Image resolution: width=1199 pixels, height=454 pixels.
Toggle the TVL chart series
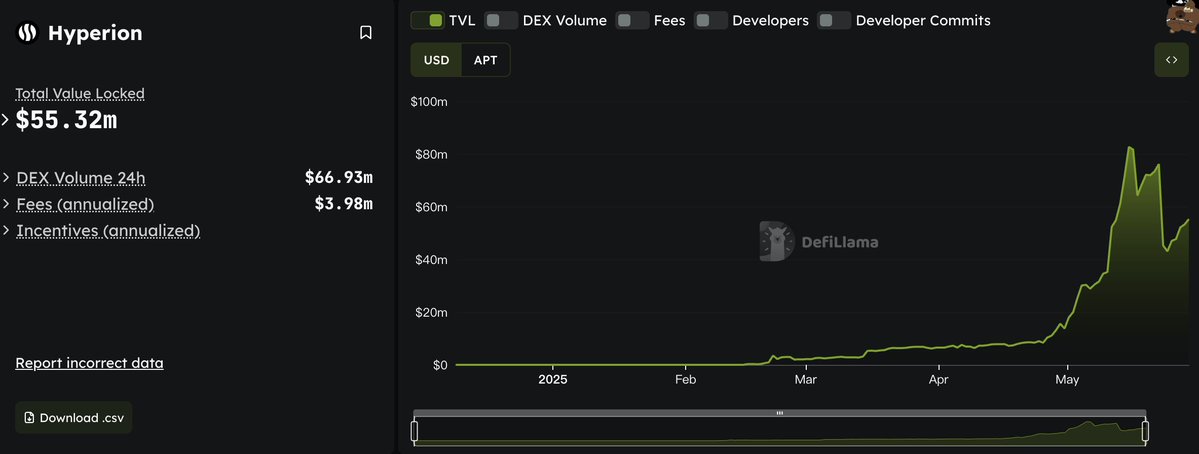[x=427, y=21]
